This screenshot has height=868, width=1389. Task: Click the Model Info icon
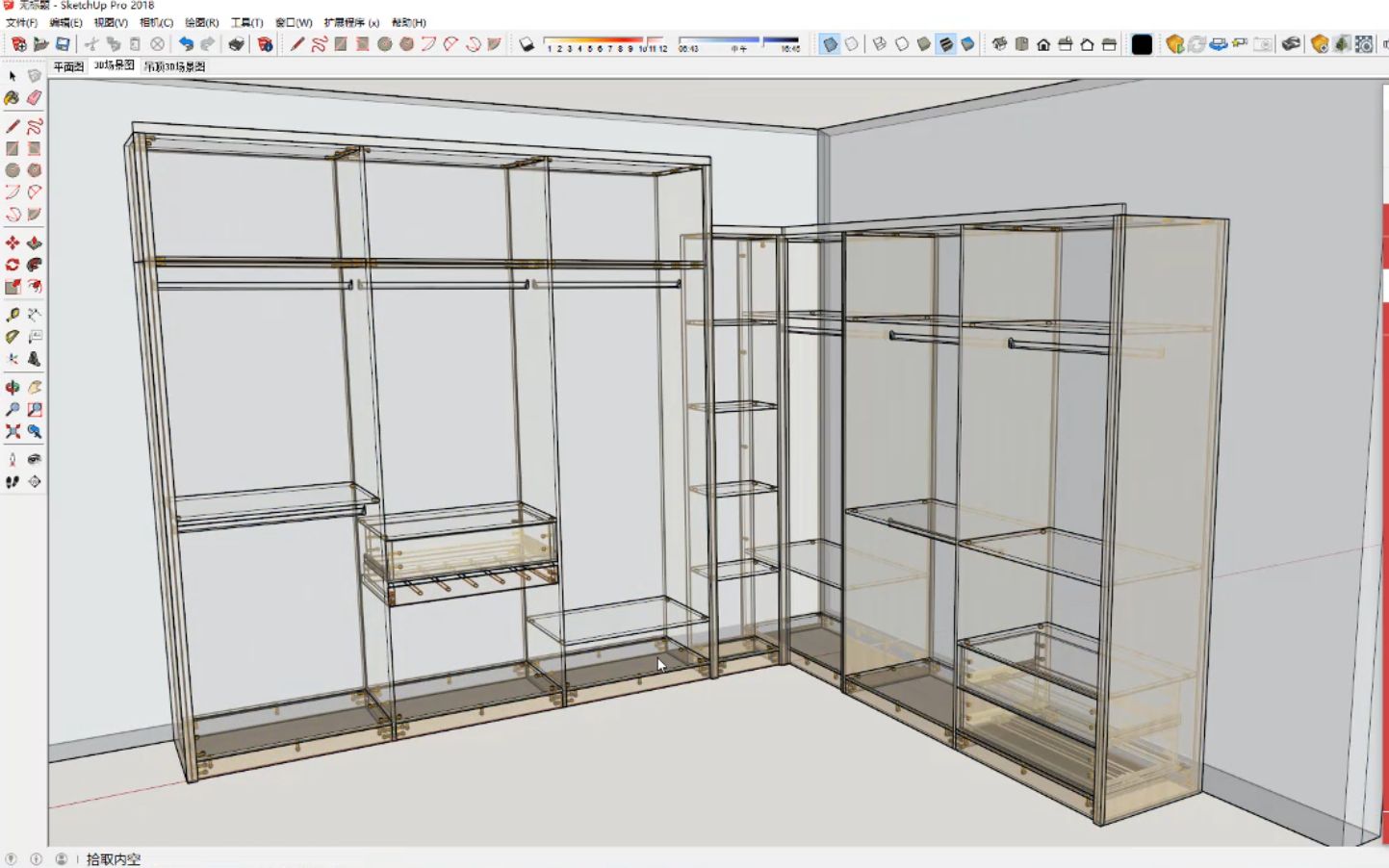[x=265, y=44]
